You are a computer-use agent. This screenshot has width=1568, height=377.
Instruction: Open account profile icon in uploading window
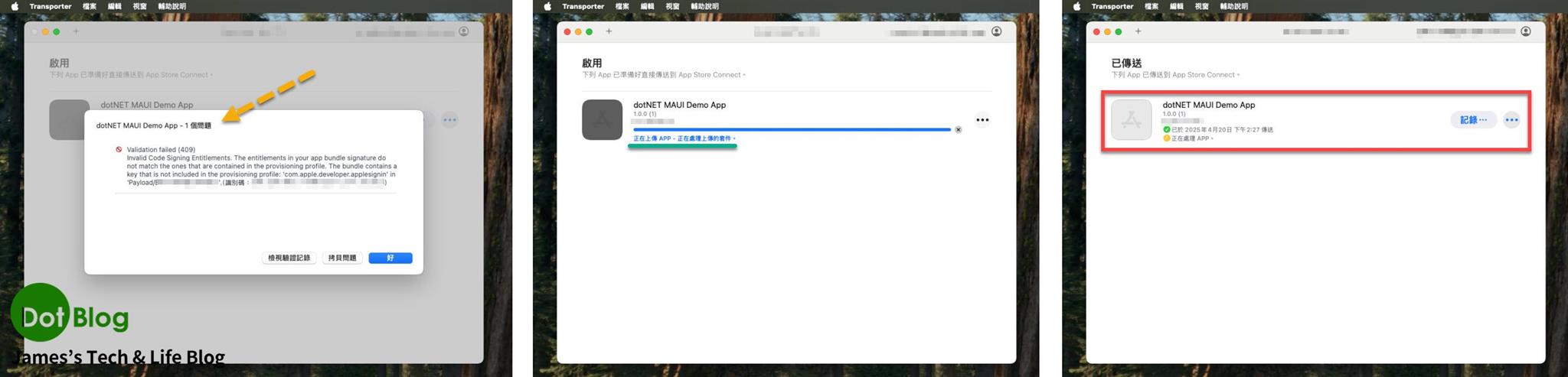click(996, 31)
